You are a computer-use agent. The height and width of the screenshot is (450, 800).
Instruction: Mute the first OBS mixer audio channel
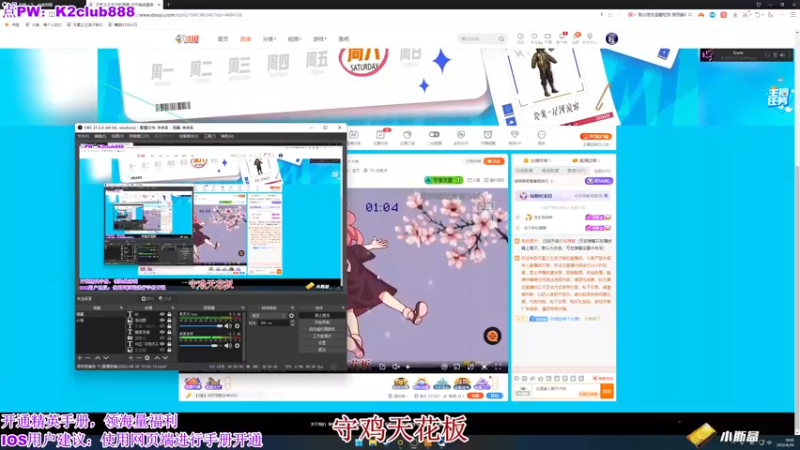(228, 326)
